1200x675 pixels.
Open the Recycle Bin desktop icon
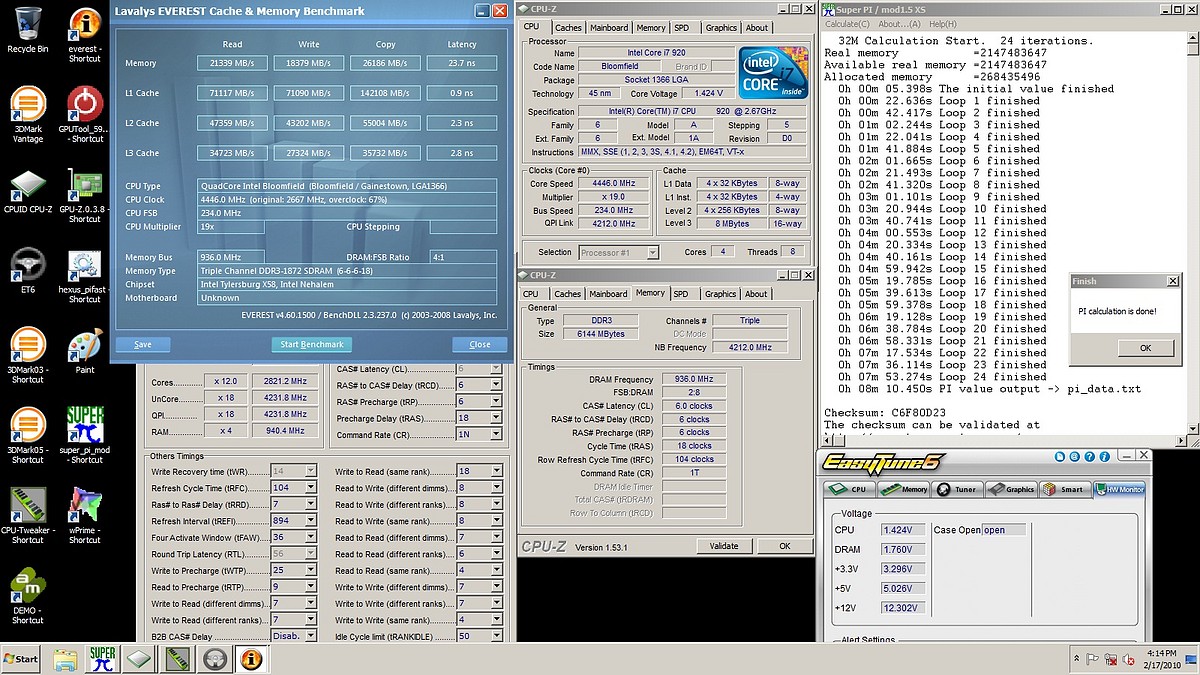click(x=28, y=28)
